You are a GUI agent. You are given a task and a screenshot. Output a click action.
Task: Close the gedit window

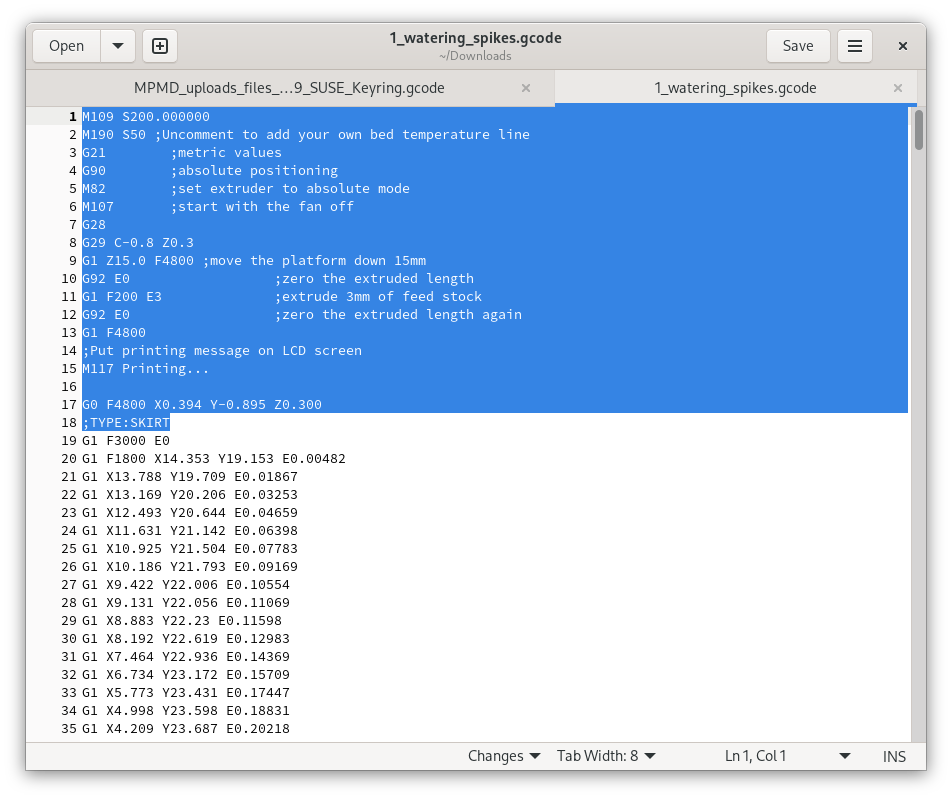pyautogui.click(x=902, y=46)
